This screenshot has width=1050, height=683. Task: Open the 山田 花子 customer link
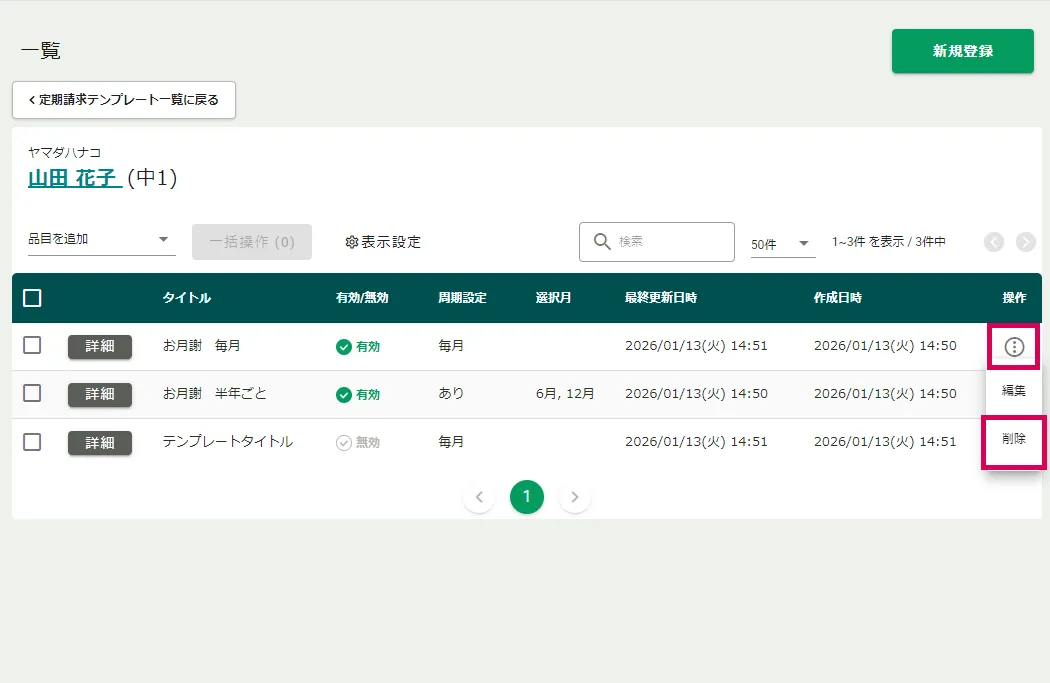75,179
